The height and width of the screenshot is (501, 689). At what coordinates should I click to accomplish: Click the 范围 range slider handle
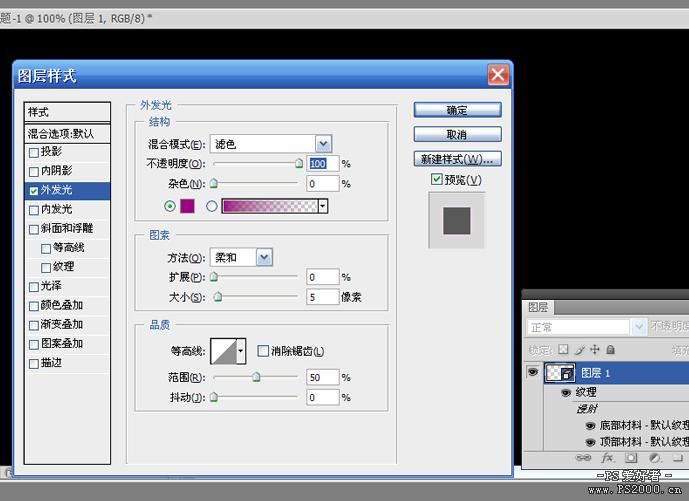pos(256,377)
